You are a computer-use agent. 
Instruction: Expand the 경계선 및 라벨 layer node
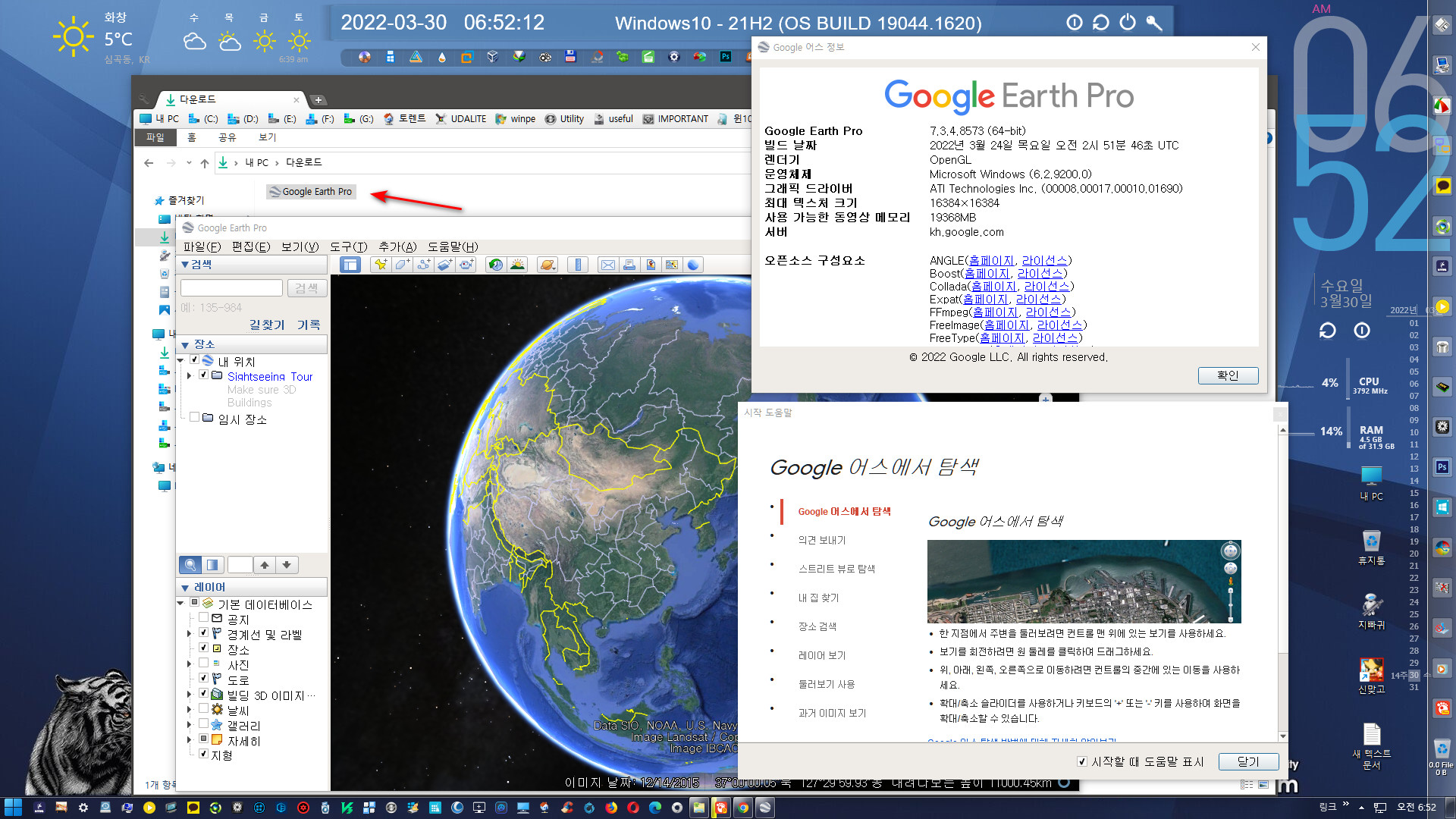[190, 633]
